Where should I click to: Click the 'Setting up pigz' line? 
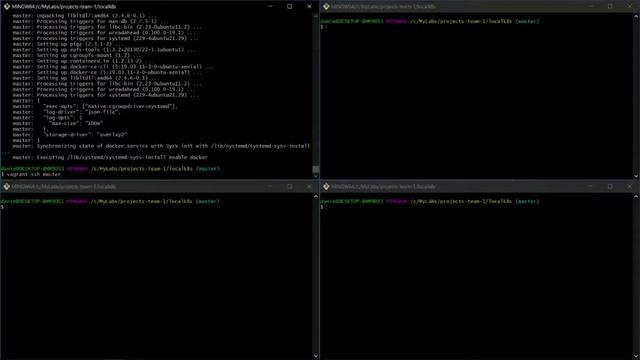tap(68, 44)
